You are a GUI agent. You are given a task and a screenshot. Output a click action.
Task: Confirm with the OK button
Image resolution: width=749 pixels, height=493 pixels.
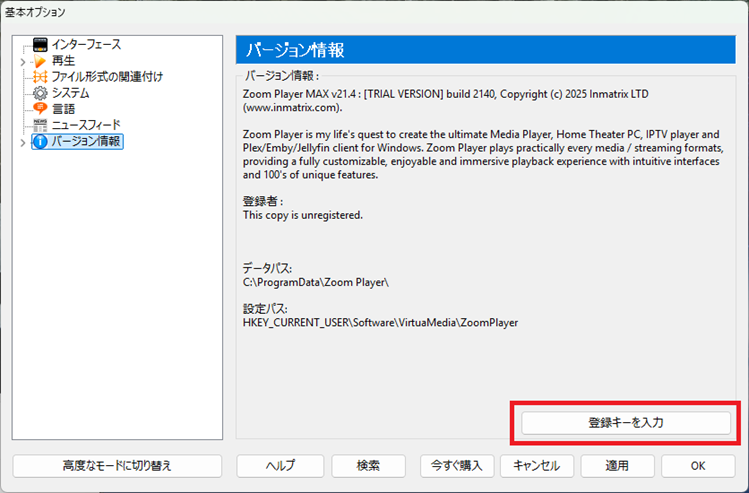point(698,466)
